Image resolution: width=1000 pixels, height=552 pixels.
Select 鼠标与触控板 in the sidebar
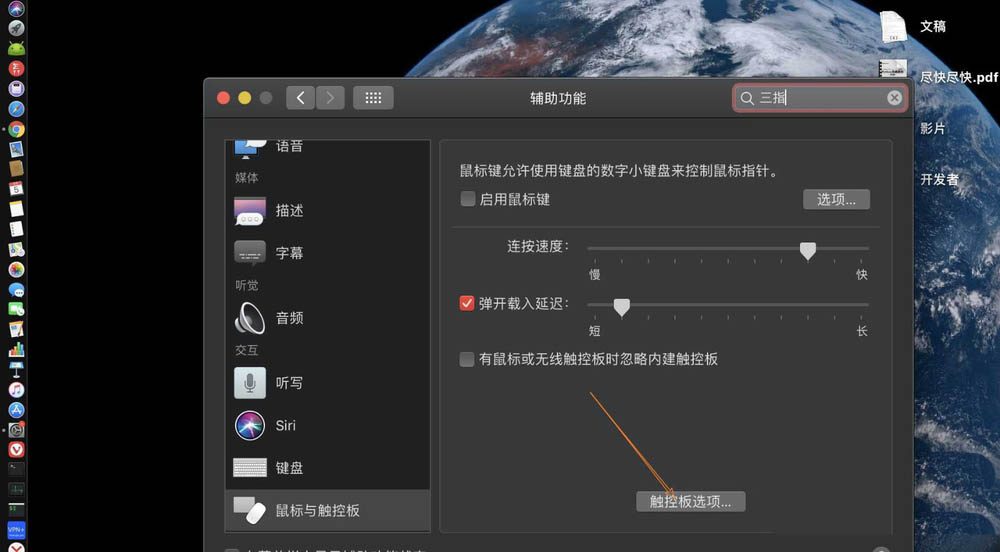[327, 511]
